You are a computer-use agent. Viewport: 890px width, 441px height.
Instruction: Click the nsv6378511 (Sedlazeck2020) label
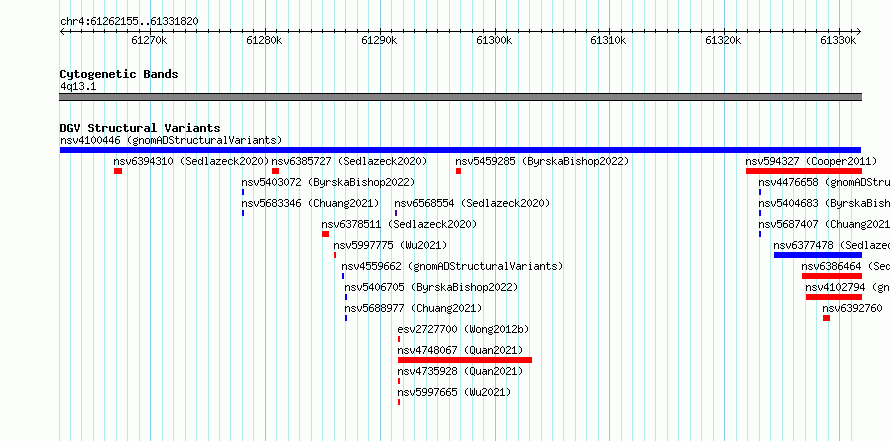point(399,224)
